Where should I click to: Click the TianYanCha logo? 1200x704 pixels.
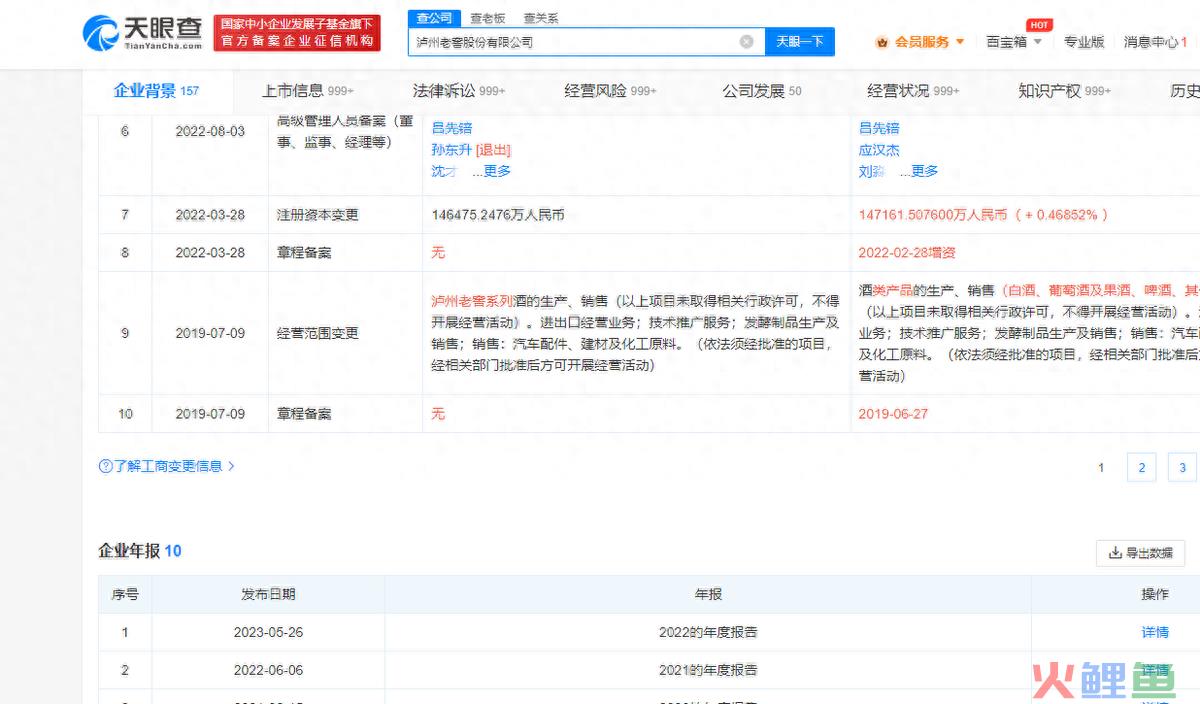pos(143,33)
